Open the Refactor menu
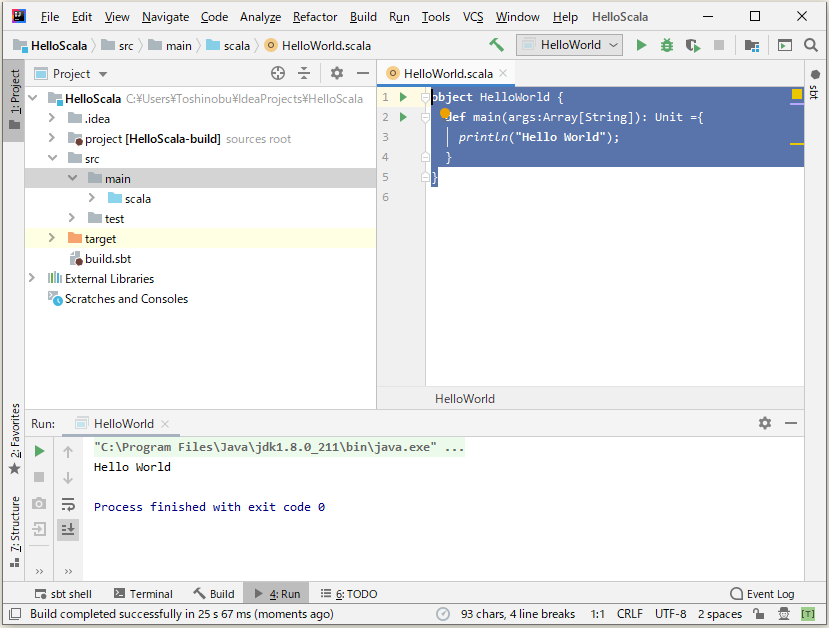829x628 pixels. pos(315,17)
